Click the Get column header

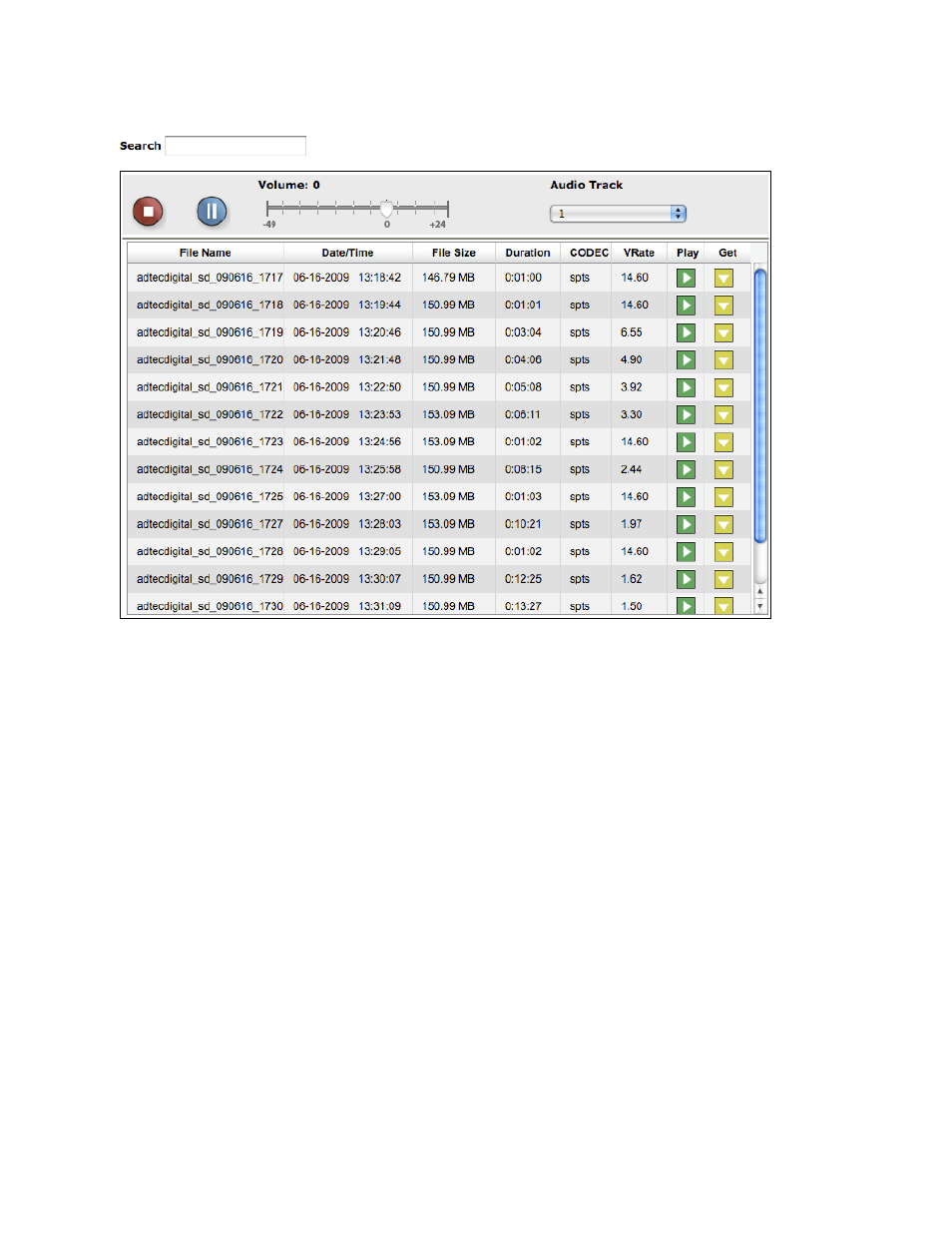[x=727, y=254]
